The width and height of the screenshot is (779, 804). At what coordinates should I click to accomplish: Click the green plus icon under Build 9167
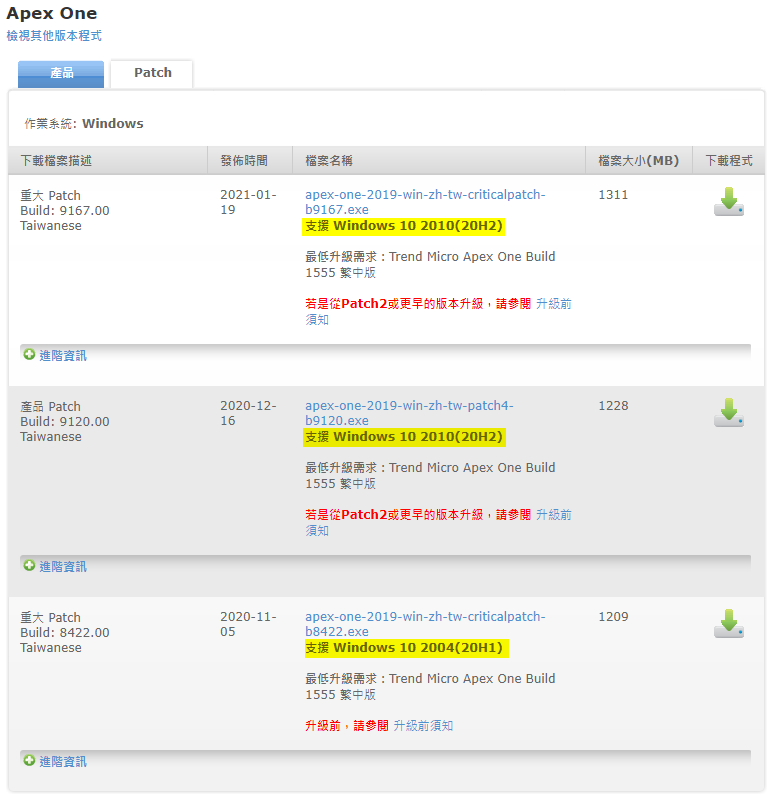29,354
